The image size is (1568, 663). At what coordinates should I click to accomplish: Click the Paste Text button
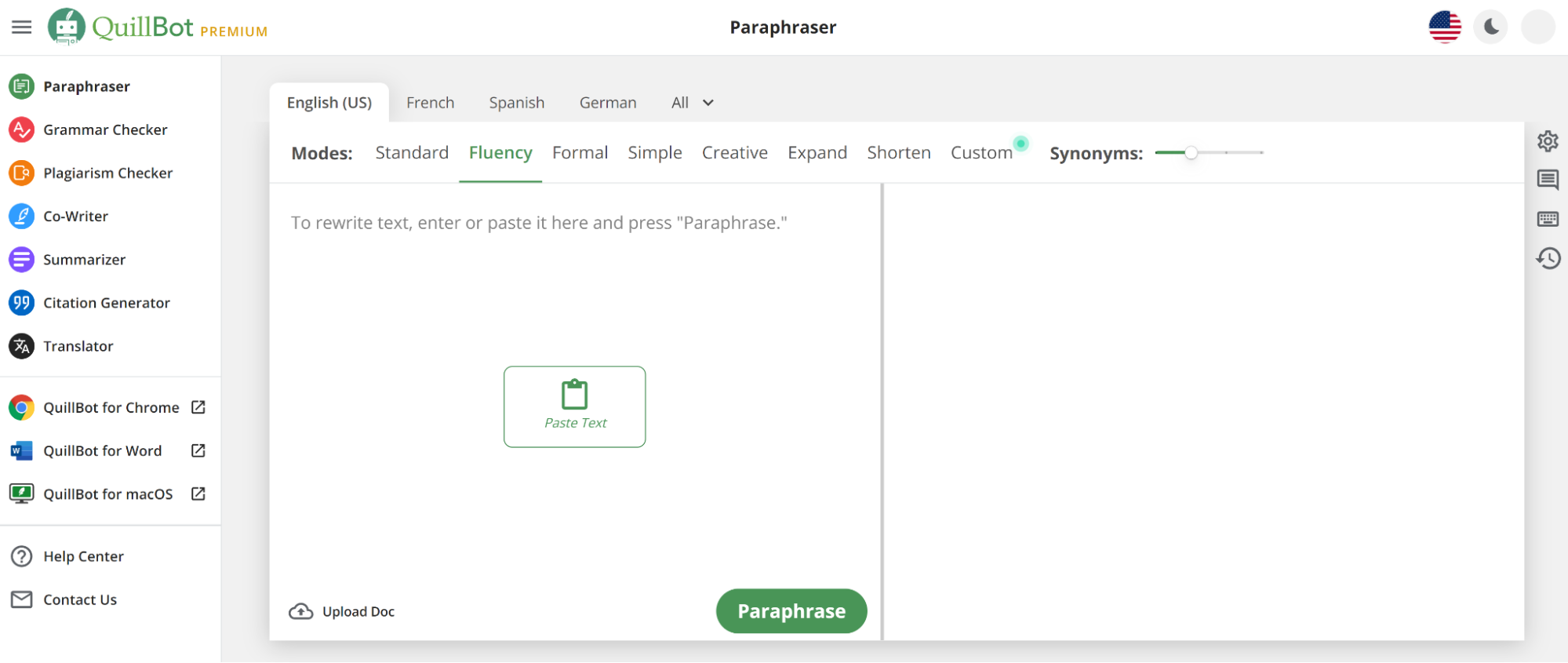click(x=574, y=406)
